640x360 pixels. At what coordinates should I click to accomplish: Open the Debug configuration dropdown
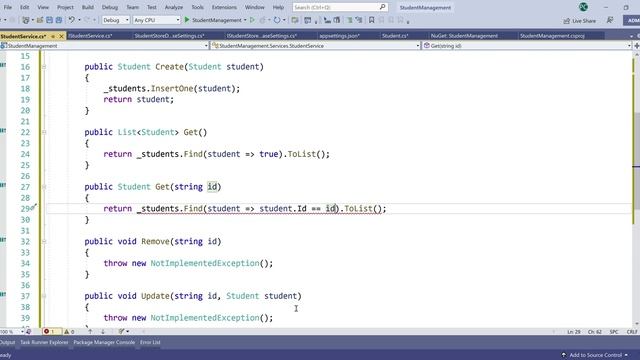pyautogui.click(x=116, y=20)
